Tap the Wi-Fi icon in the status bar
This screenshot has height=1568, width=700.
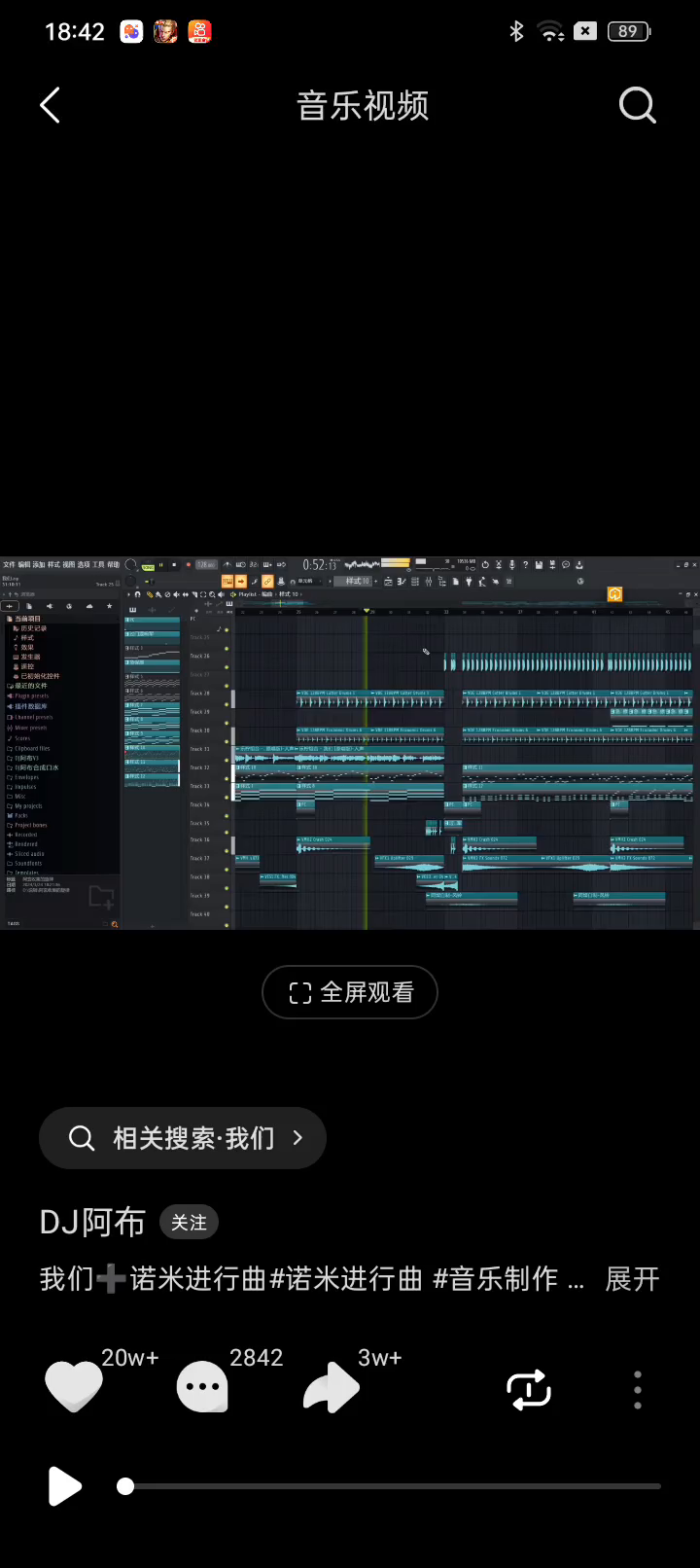[551, 31]
